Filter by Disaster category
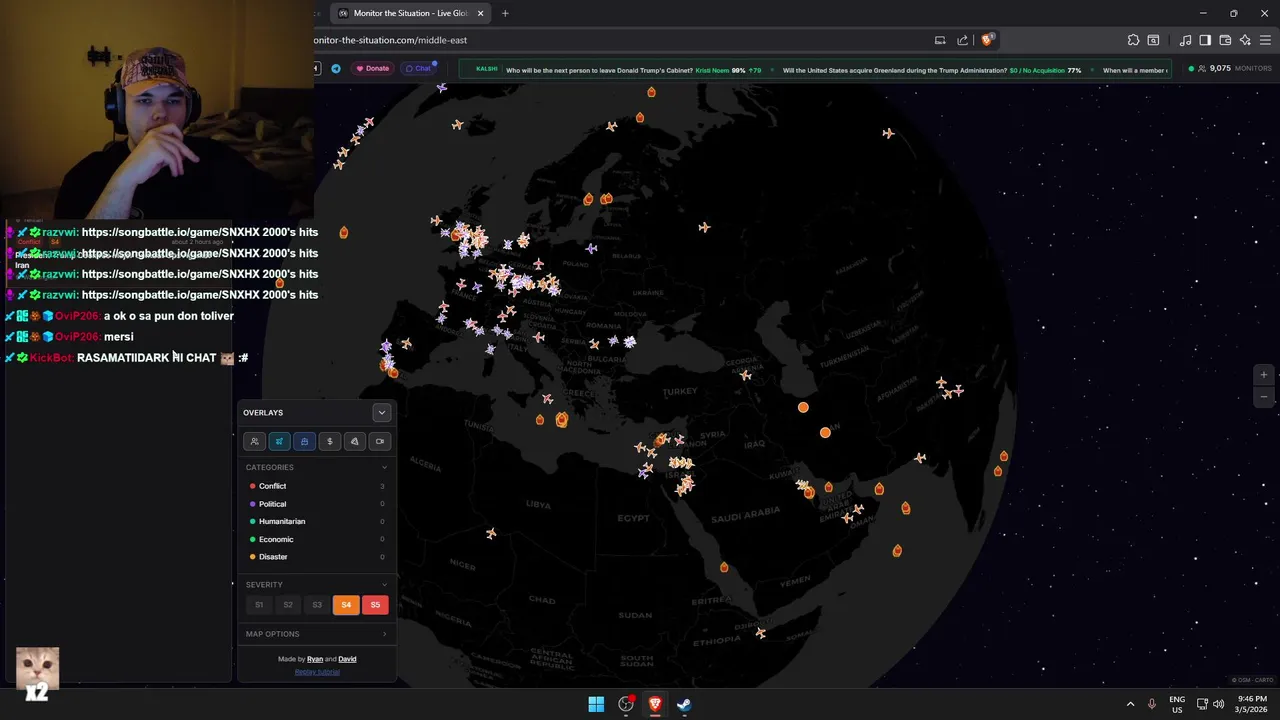The height and width of the screenshot is (720, 1280). (316, 557)
